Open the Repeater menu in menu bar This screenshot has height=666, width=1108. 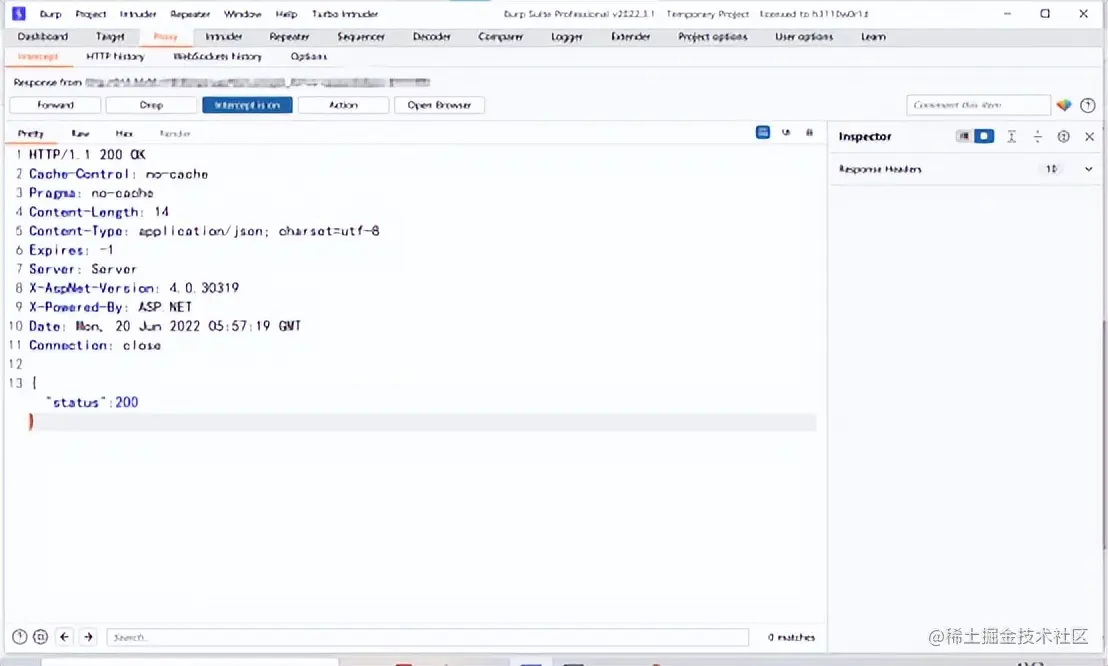(x=190, y=14)
